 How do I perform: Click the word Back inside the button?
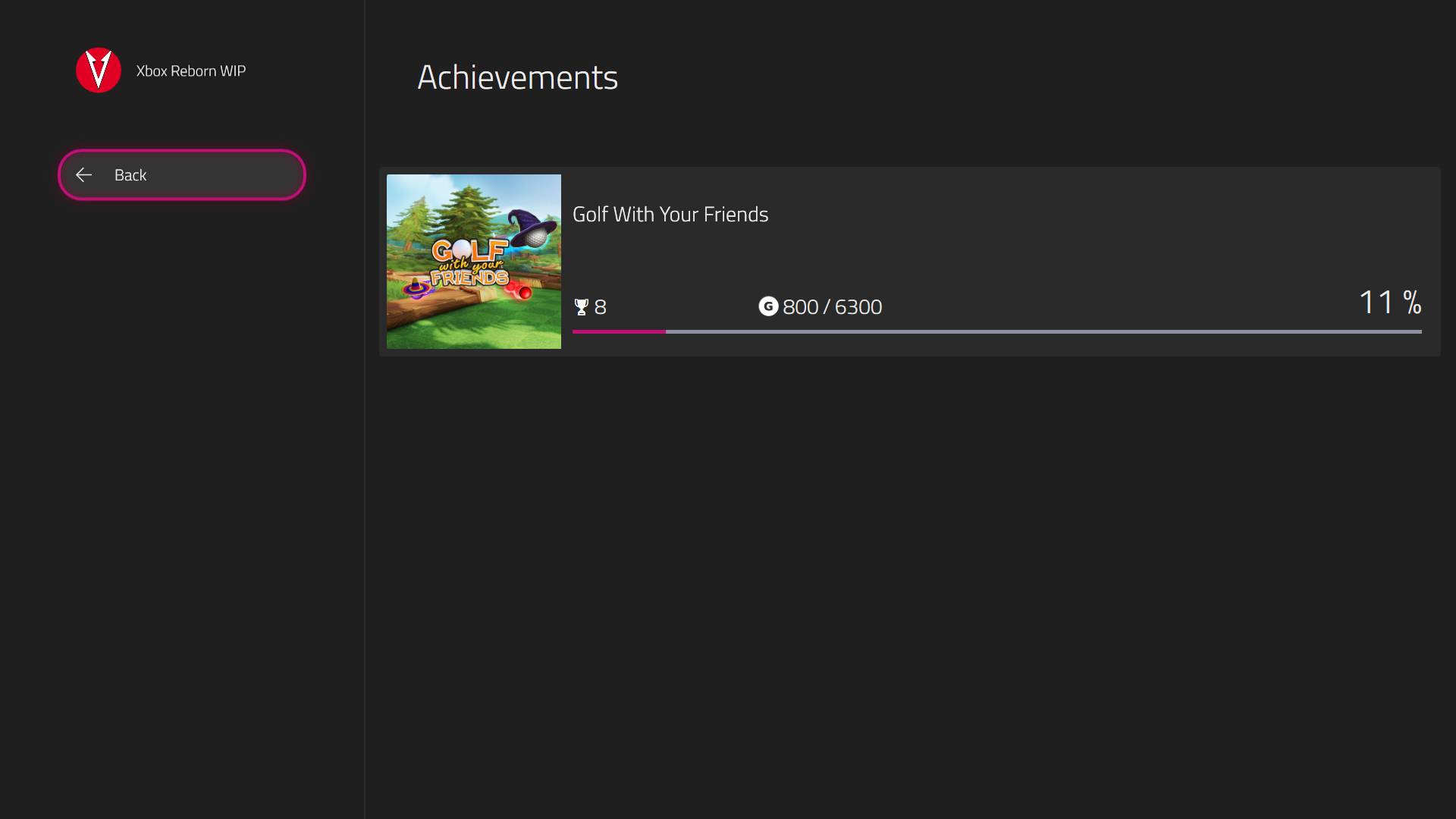[130, 175]
